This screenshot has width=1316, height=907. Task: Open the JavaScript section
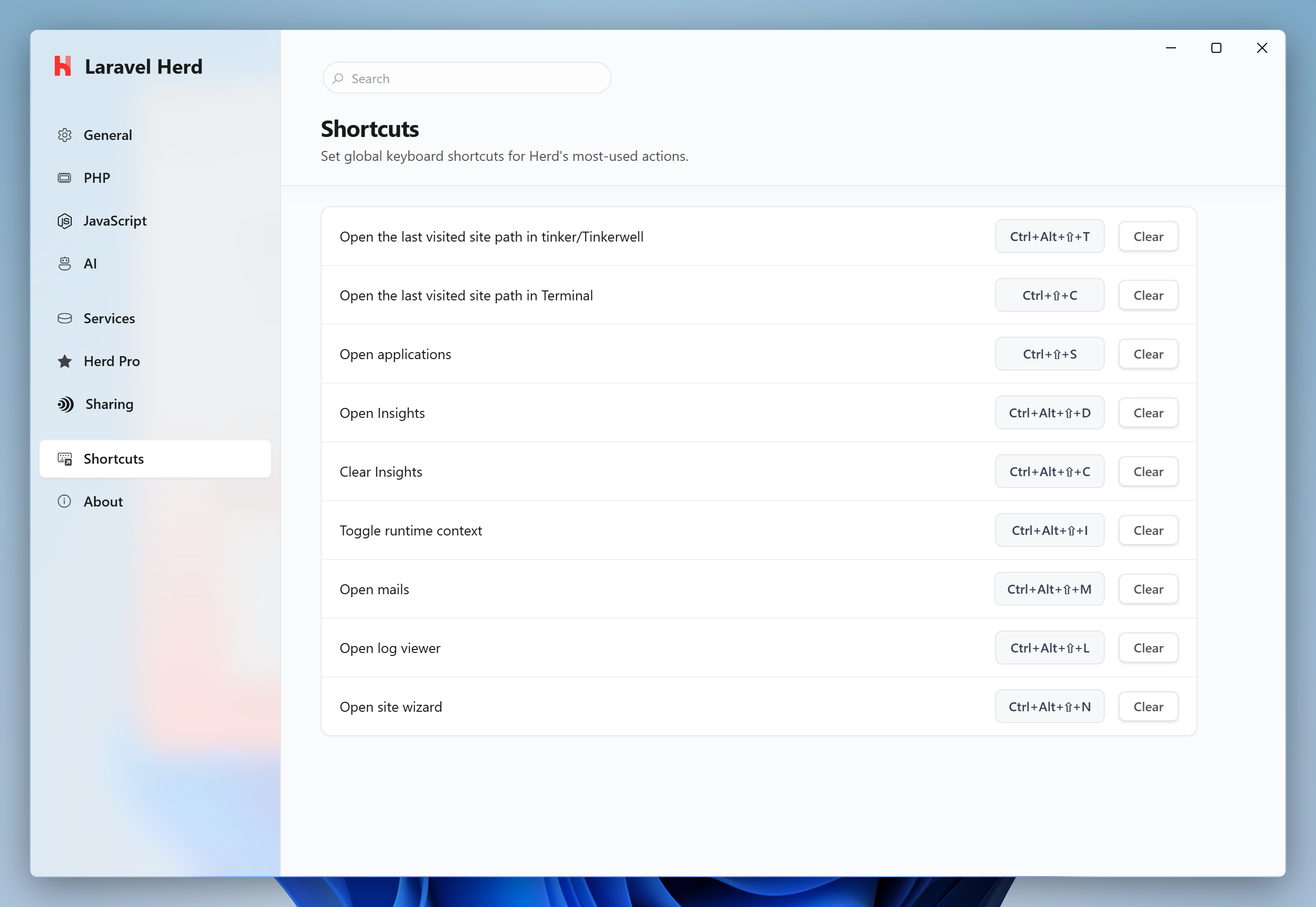(x=154, y=221)
